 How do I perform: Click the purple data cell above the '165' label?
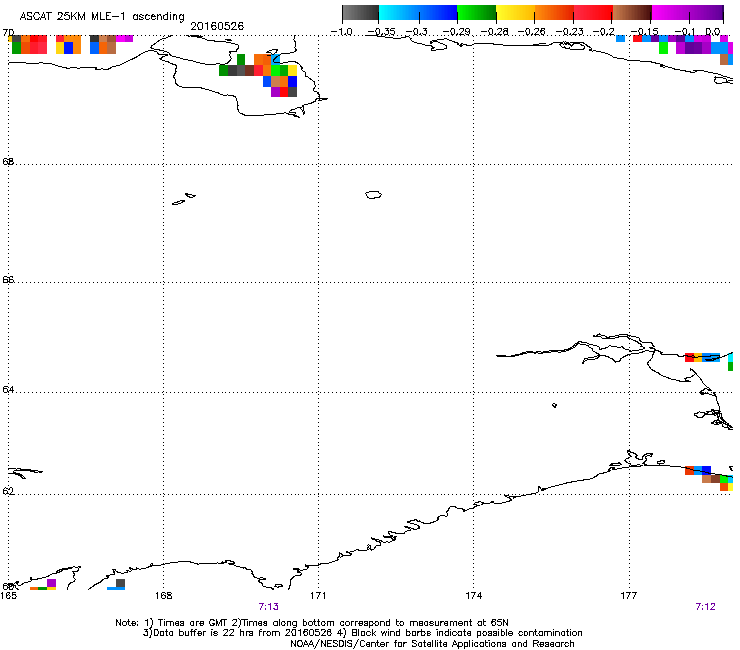51,583
